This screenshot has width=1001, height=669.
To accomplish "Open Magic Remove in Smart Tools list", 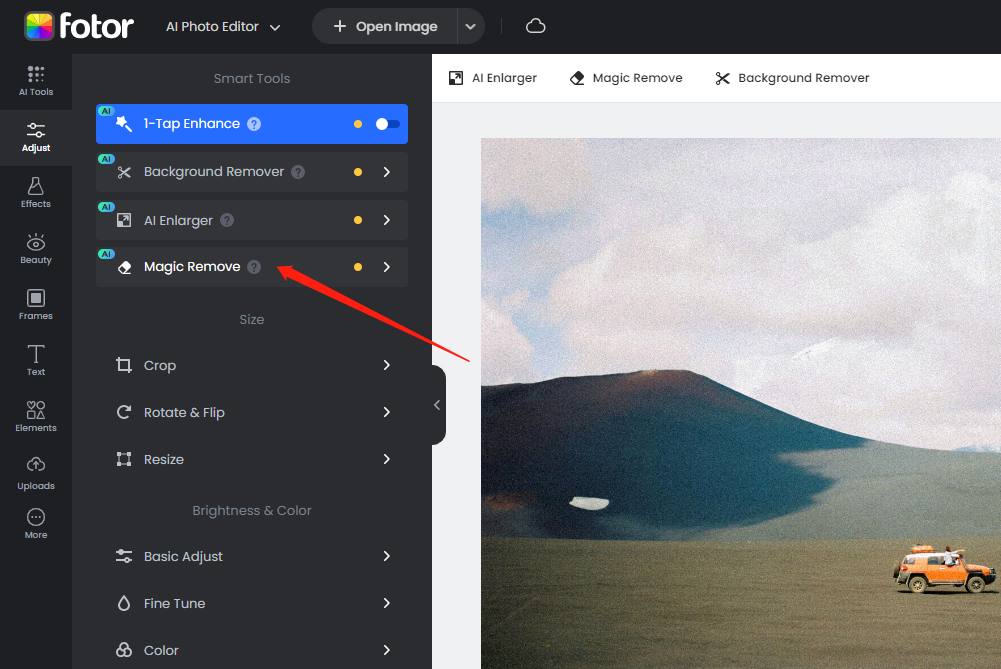I will click(x=192, y=267).
